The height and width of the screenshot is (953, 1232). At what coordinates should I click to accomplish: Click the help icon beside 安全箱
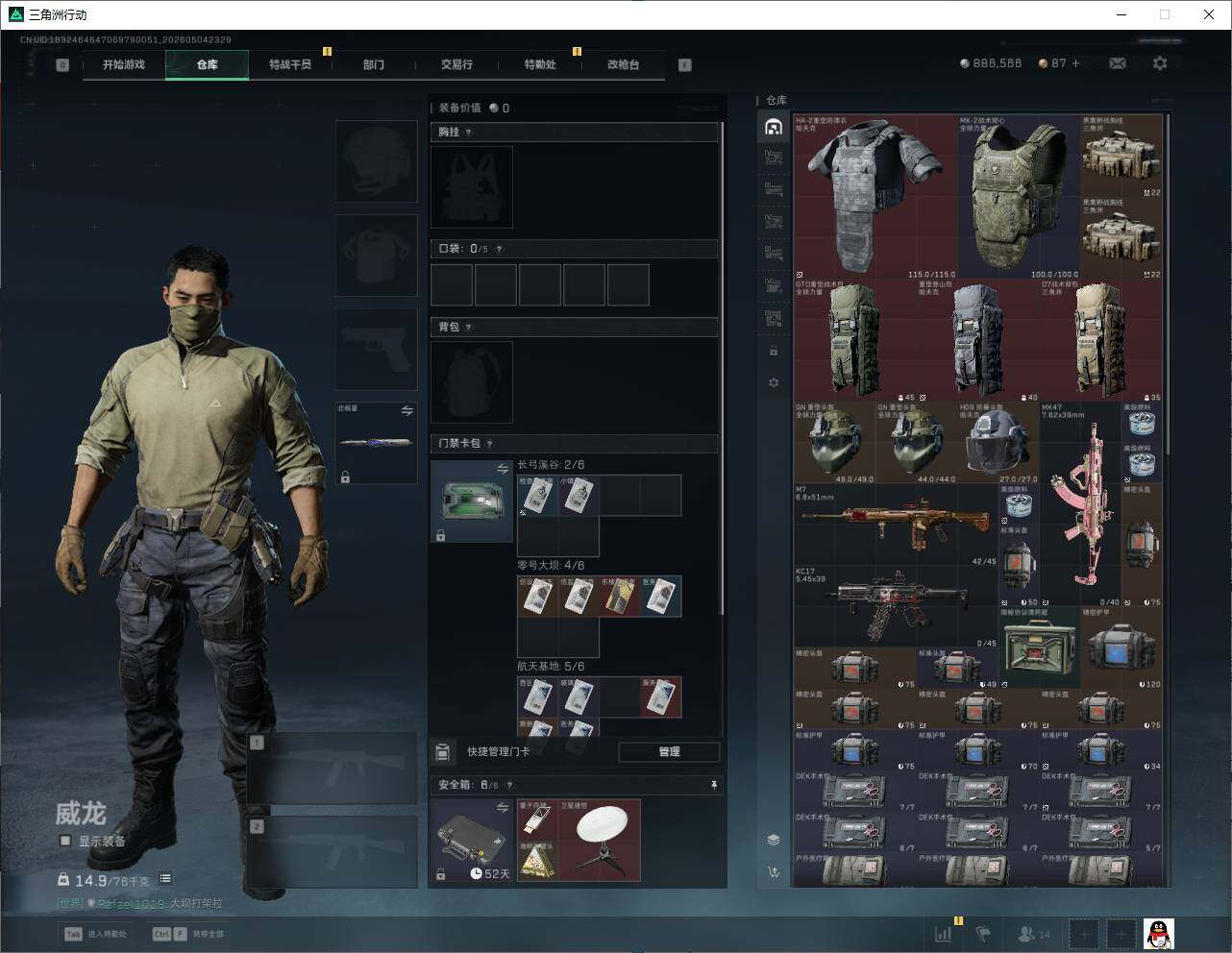[509, 785]
